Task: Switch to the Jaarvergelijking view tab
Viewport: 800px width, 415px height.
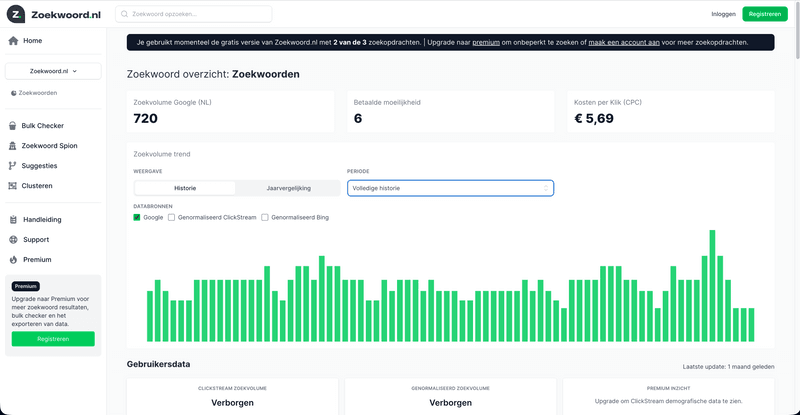Action: (x=288, y=188)
